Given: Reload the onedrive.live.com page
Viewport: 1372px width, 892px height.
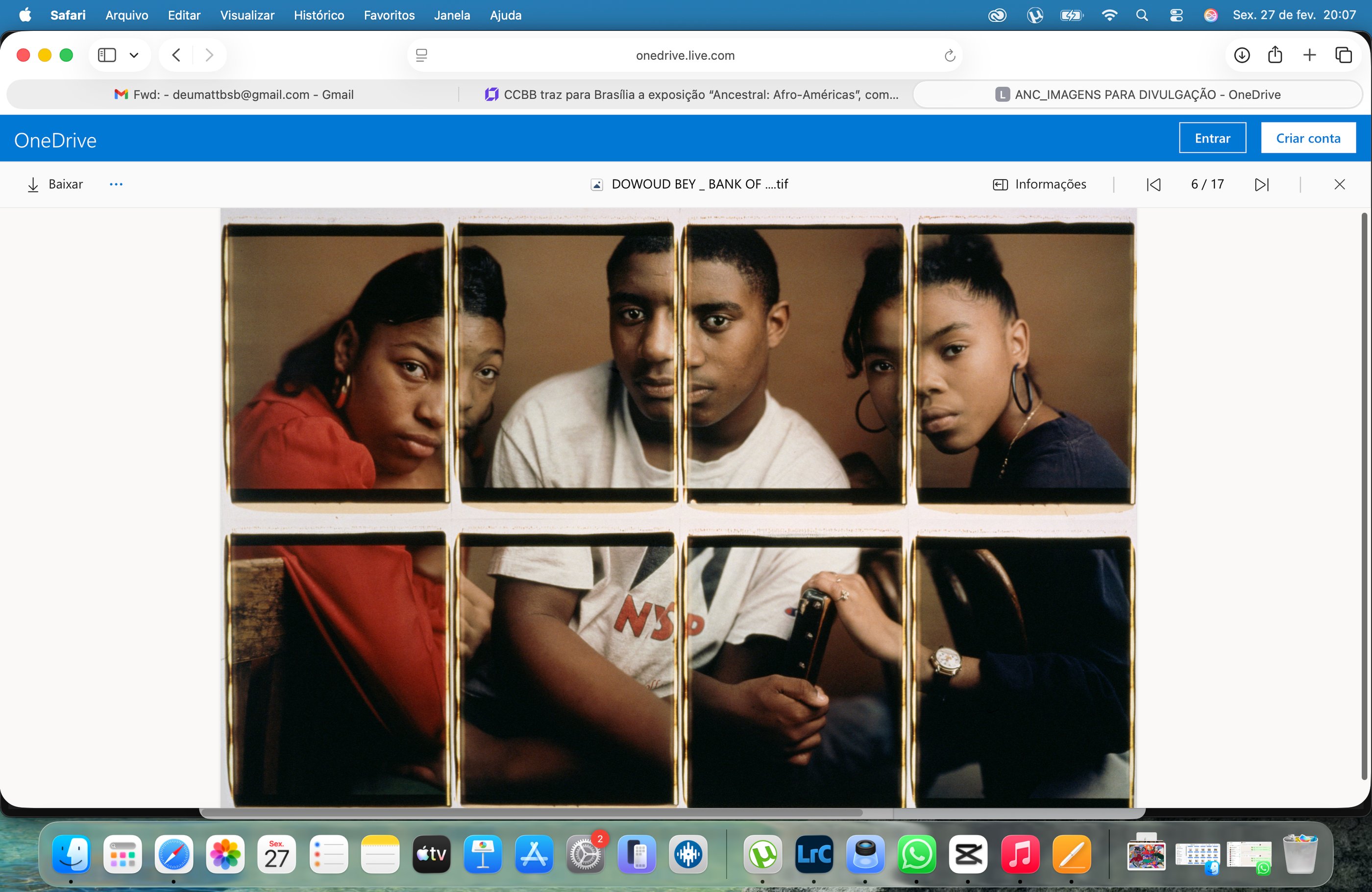Looking at the screenshot, I should [950, 56].
